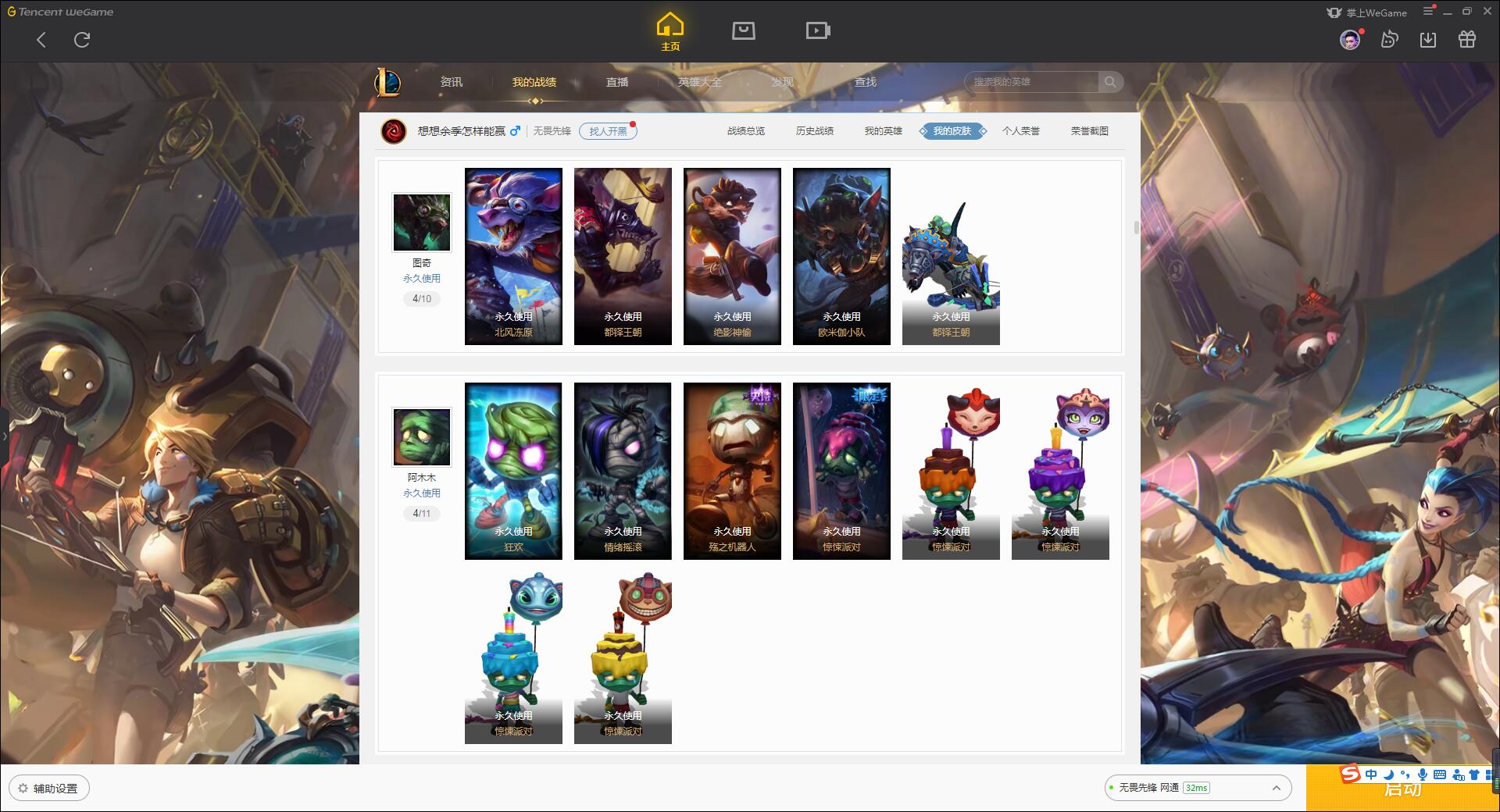Click the 找人开黑 button
Image resolution: width=1500 pixels, height=812 pixels.
click(608, 131)
